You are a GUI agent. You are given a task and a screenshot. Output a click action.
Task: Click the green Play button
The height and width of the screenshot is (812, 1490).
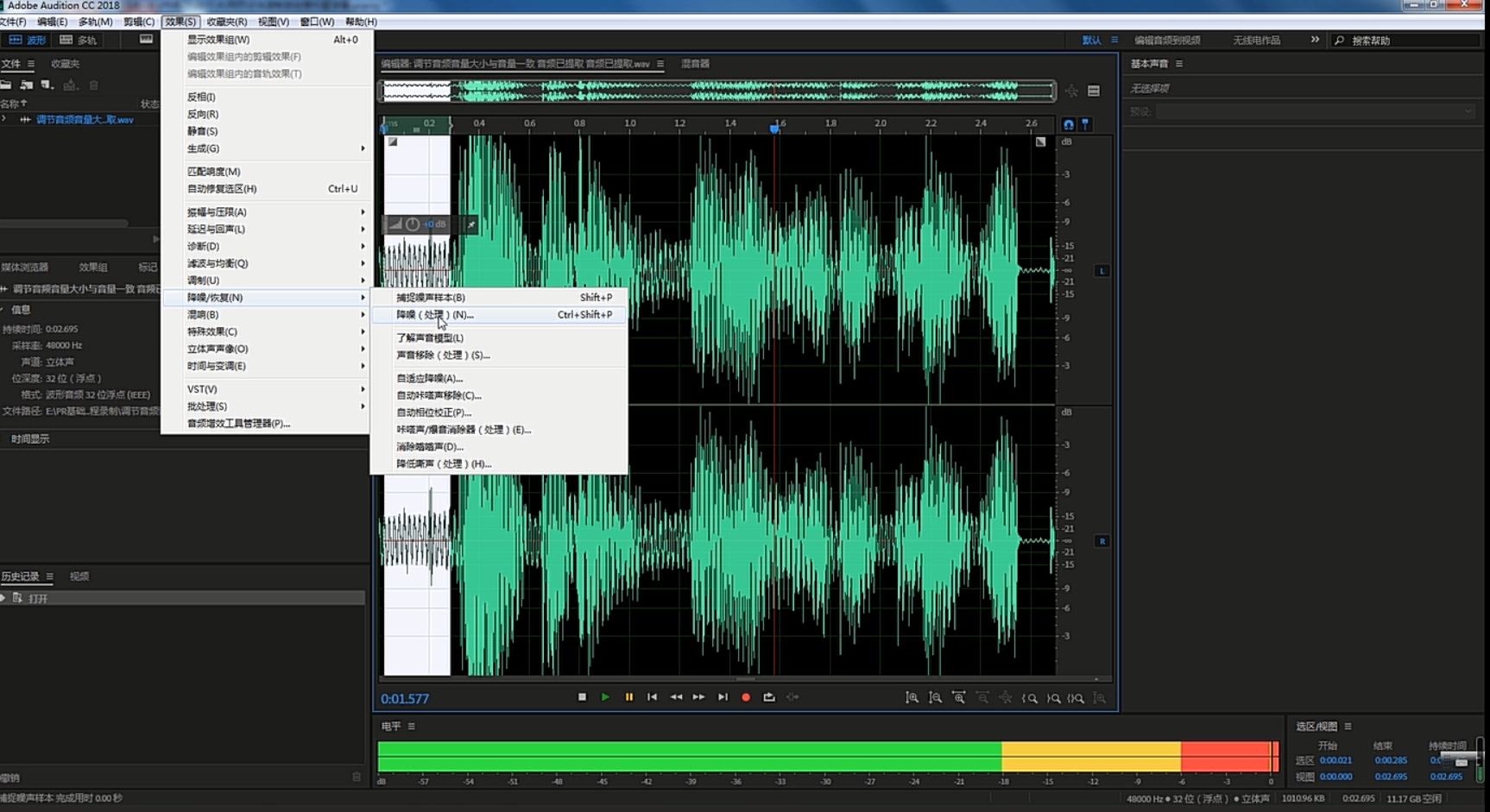tap(605, 697)
